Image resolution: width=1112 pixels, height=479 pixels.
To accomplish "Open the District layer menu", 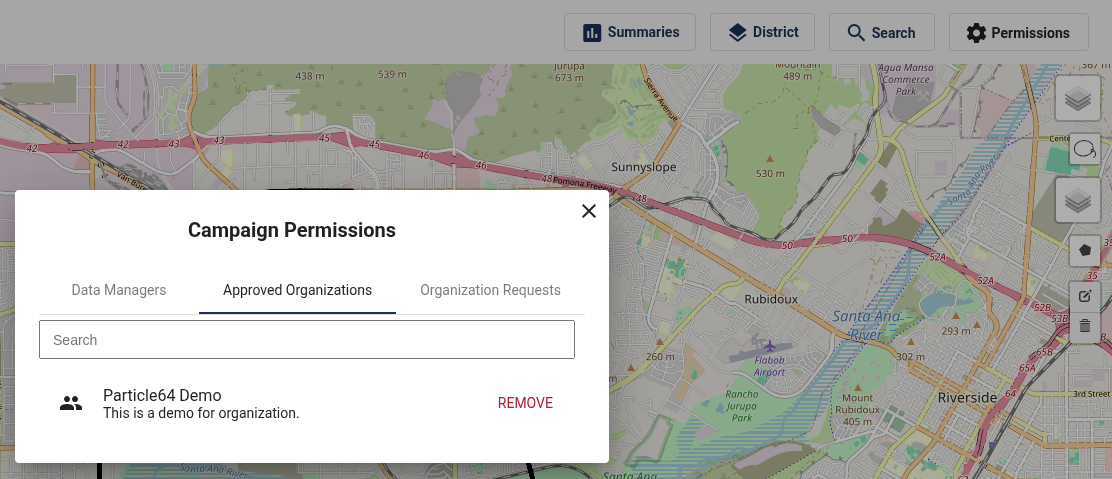I will (762, 33).
